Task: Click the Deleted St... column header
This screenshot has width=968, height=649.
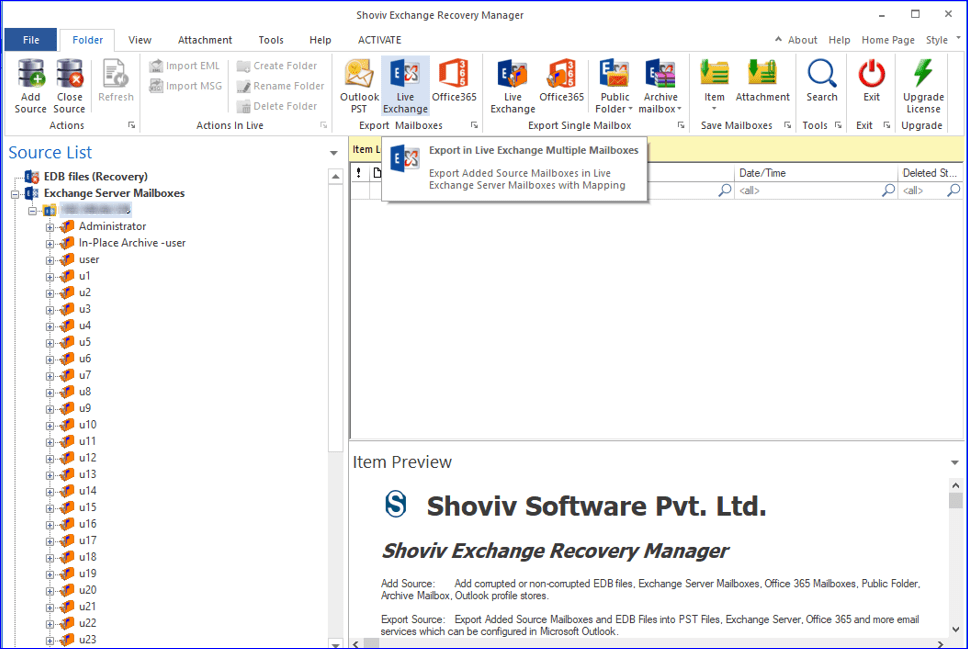Action: (930, 173)
